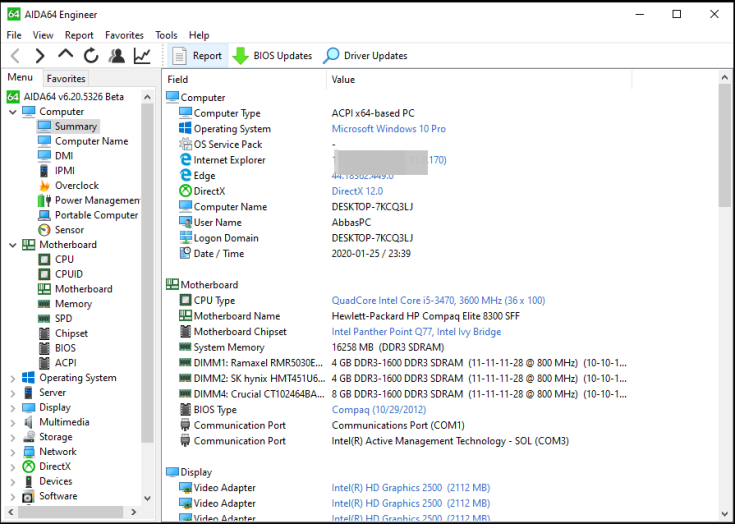Open the Favorites menu
The height and width of the screenshot is (524, 735).
point(124,35)
